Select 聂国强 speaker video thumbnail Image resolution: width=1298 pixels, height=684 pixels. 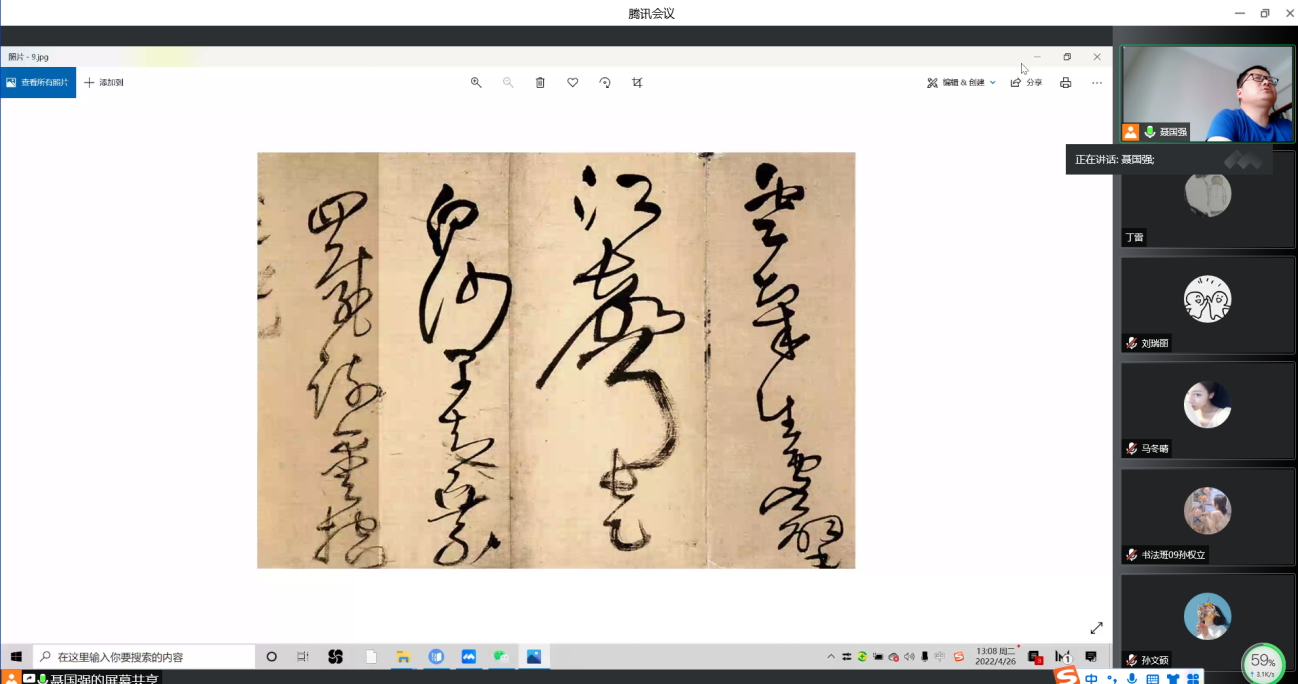coord(1207,93)
